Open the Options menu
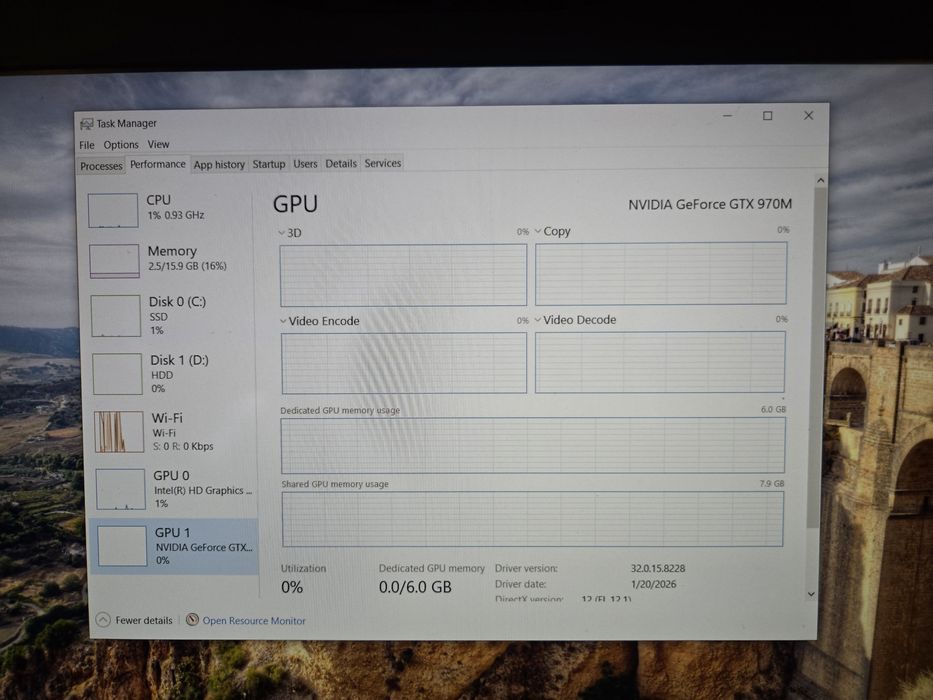Viewport: 933px width, 700px height. point(121,145)
